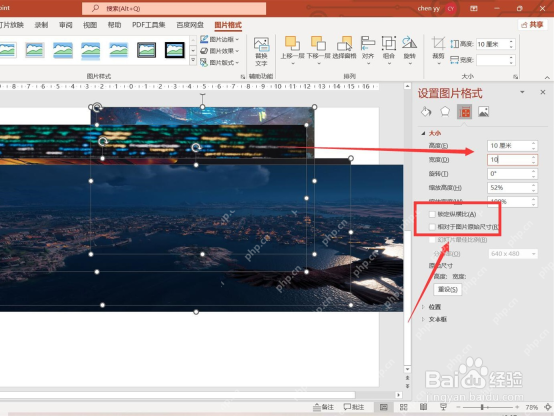Open the Review (审阅) tab
This screenshot has width=554, height=416.
pyautogui.click(x=66, y=25)
